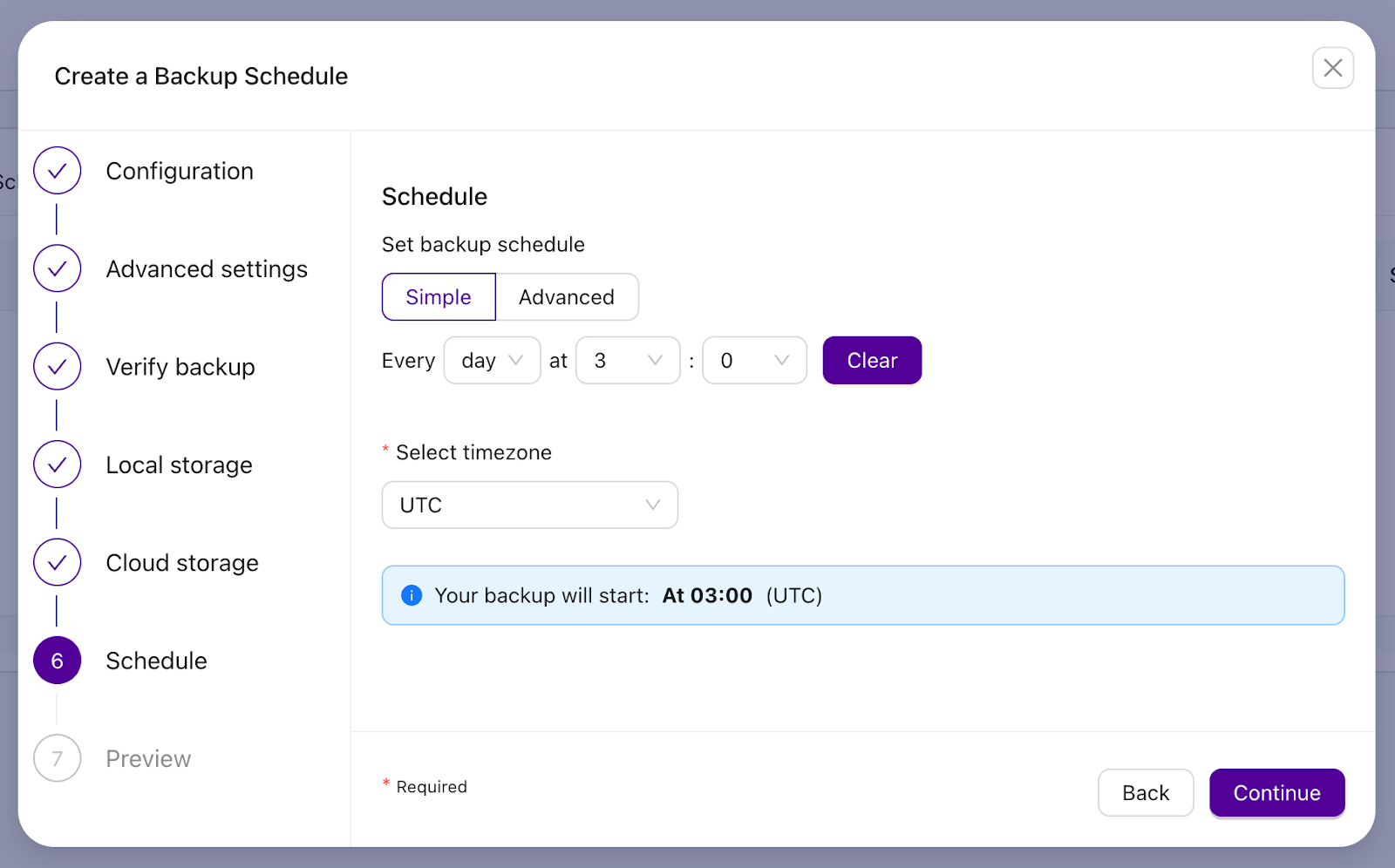Click the Configuration step checkmark icon
The image size is (1395, 868).
tap(56, 171)
